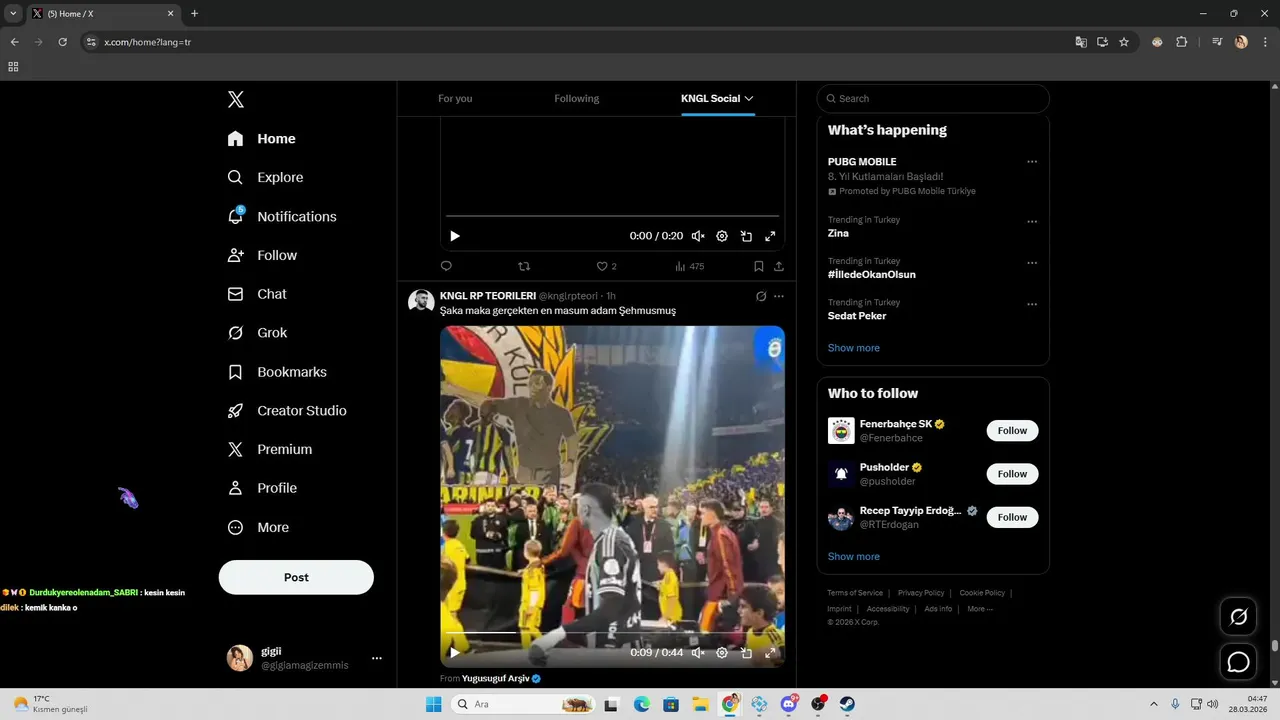Share the first post
Viewport: 1280px width, 720px height.
(x=779, y=266)
